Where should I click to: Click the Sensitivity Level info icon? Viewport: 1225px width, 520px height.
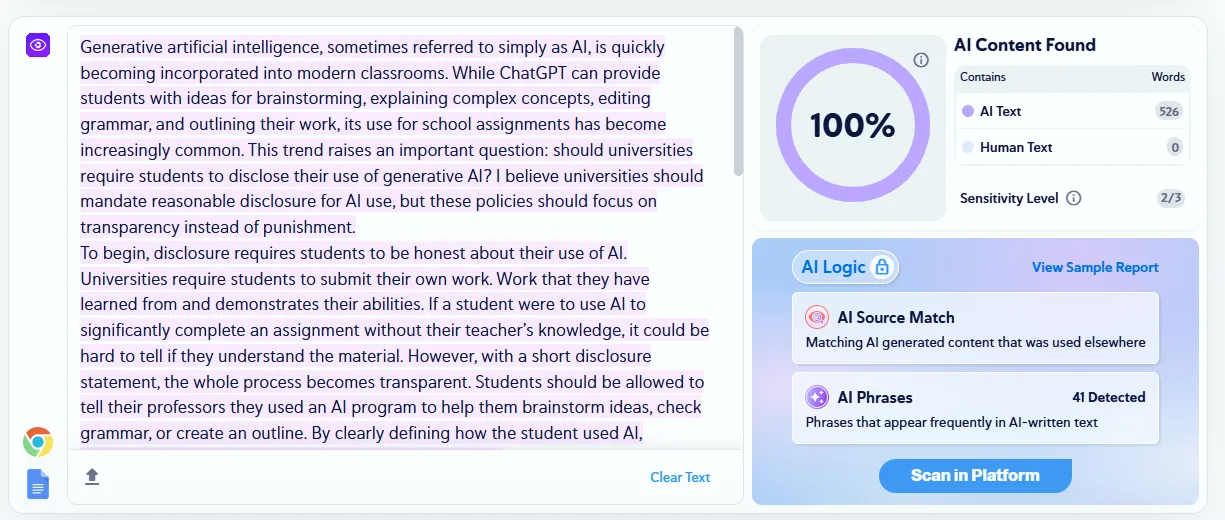[x=1074, y=198]
